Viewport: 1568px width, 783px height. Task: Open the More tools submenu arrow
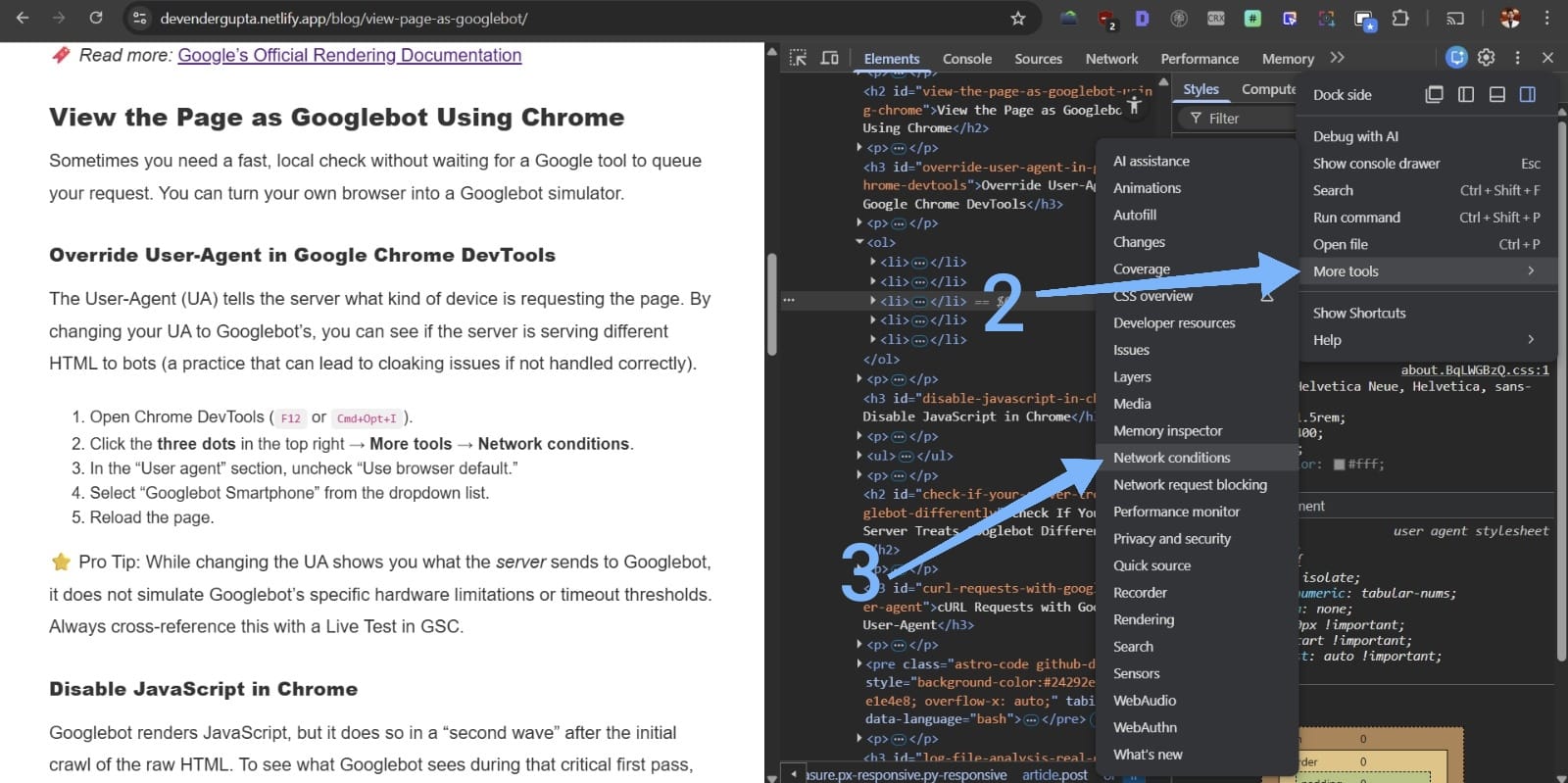[x=1531, y=270]
